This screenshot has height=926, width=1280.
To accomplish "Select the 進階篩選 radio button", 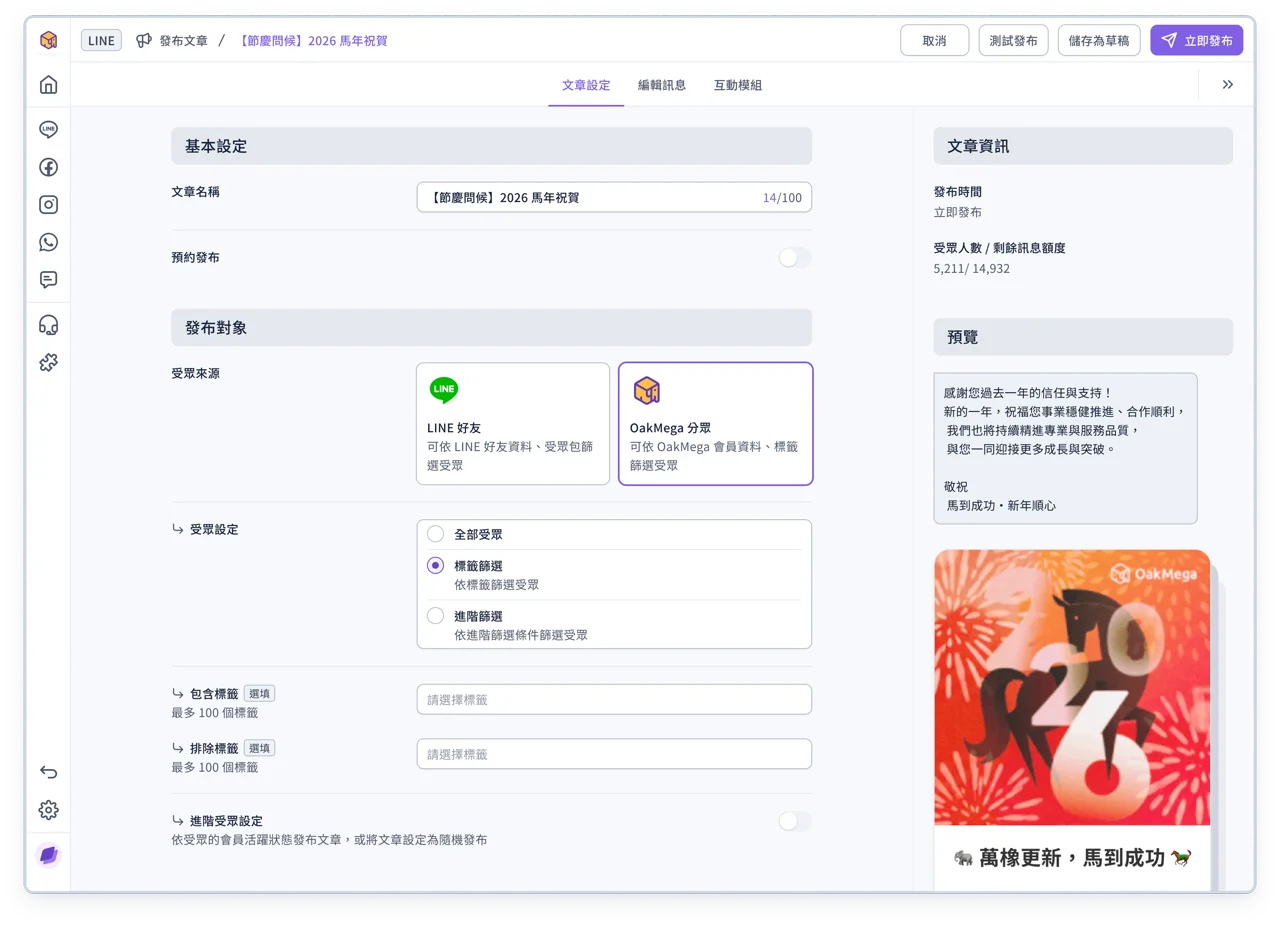I will tap(435, 616).
